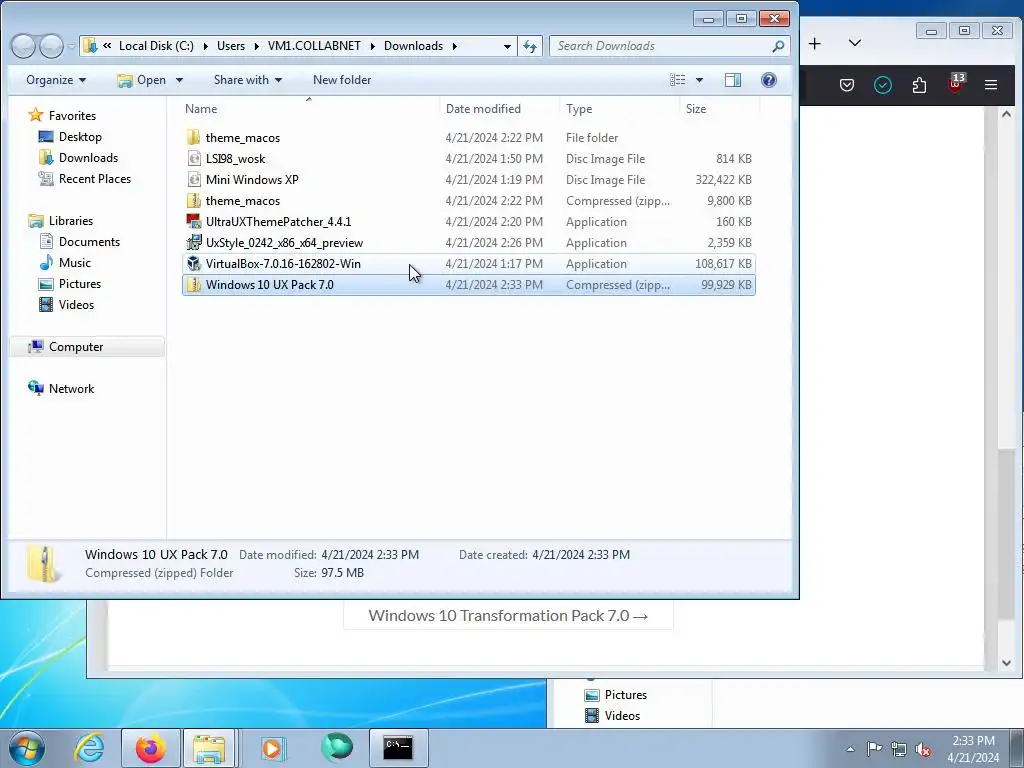Select the Mini Windows XP disc icon
Image resolution: width=1024 pixels, height=768 pixels.
coord(193,179)
